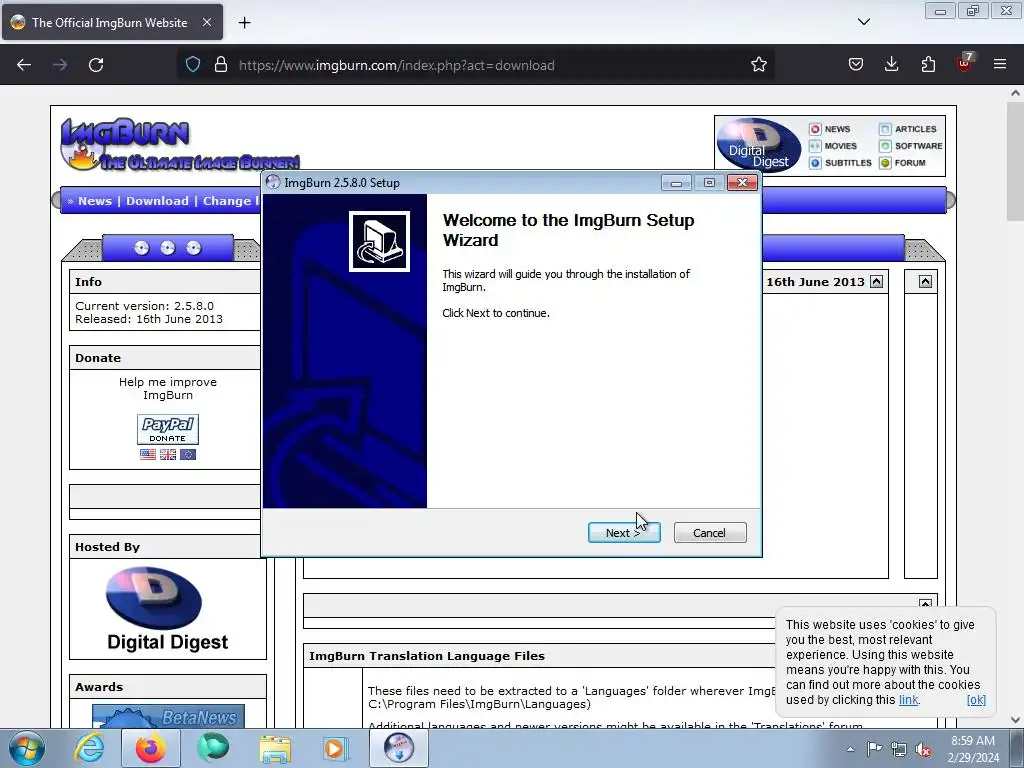Click the Digital Digest logo in header
Image resolution: width=1024 pixels, height=768 pixels.
tap(759, 145)
